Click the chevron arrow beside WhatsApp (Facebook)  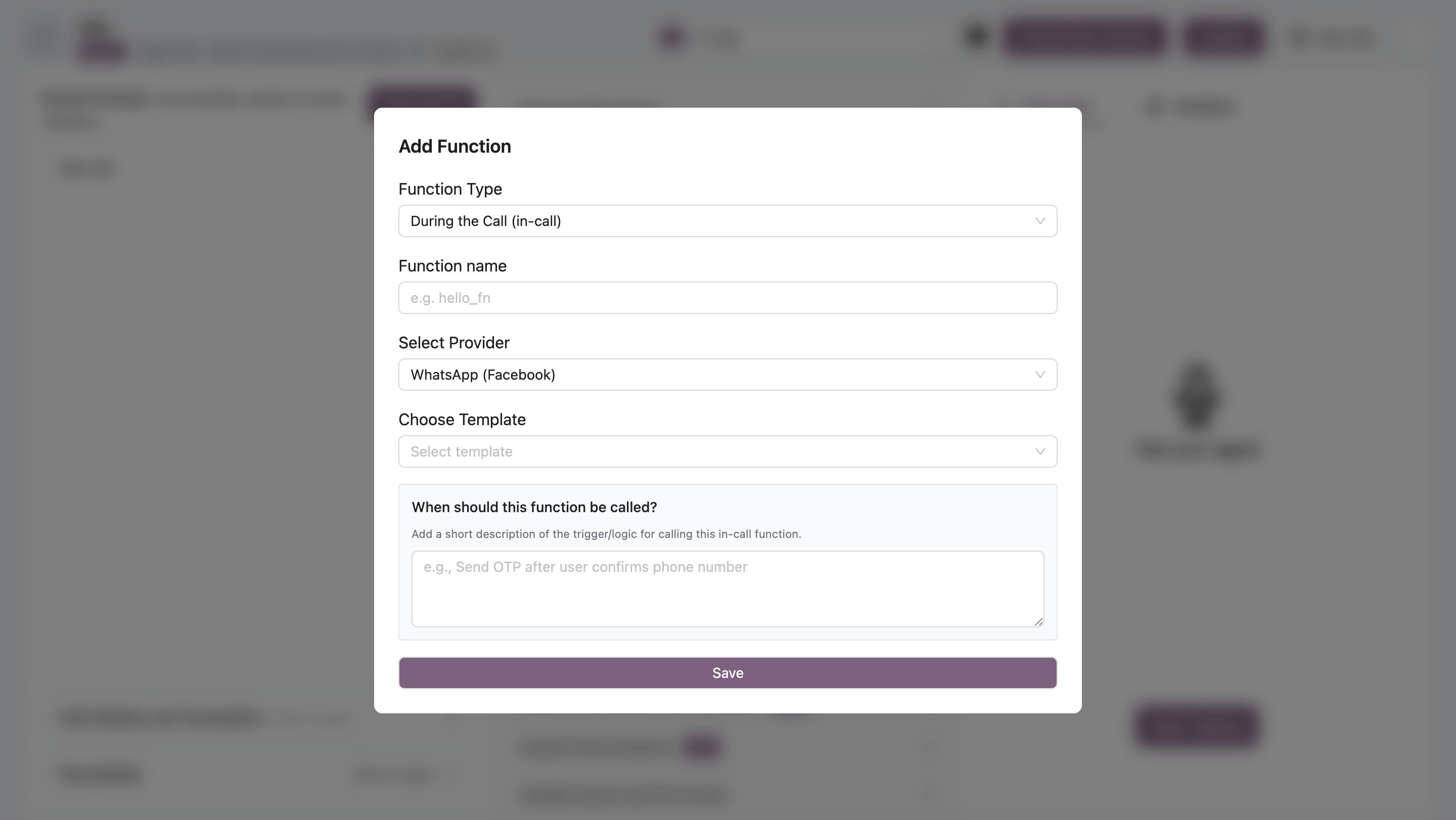[x=1039, y=375]
